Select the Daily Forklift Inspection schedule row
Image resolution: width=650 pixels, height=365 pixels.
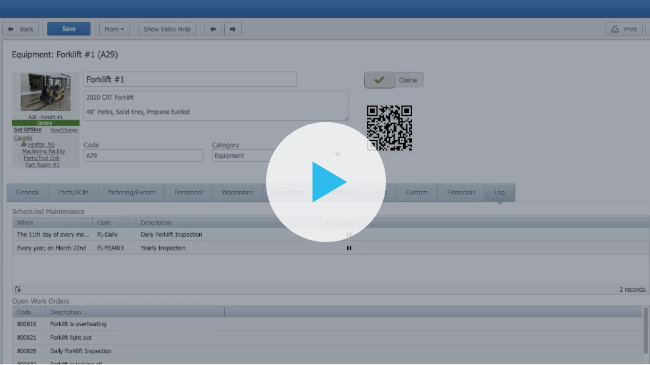[331, 234]
